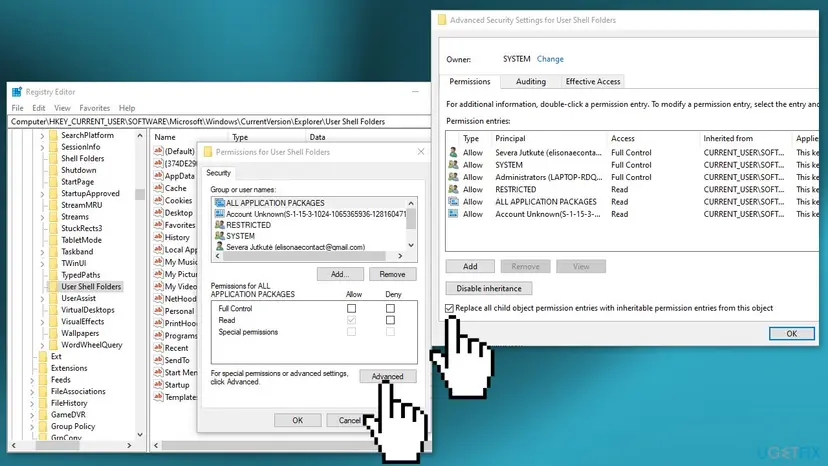This screenshot has height=466, width=828.
Task: Expand the VisualEffects tree node
Action: pos(42,322)
